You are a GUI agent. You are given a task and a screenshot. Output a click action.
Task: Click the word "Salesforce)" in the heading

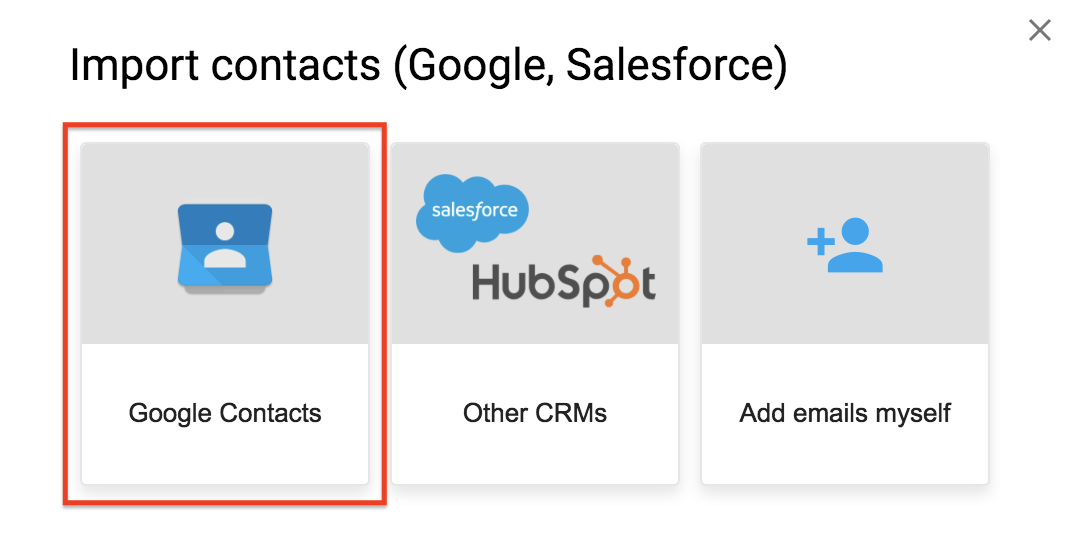(677, 66)
